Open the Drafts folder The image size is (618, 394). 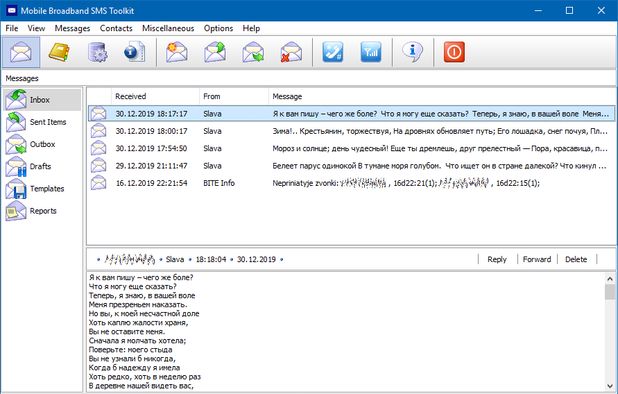(x=42, y=166)
